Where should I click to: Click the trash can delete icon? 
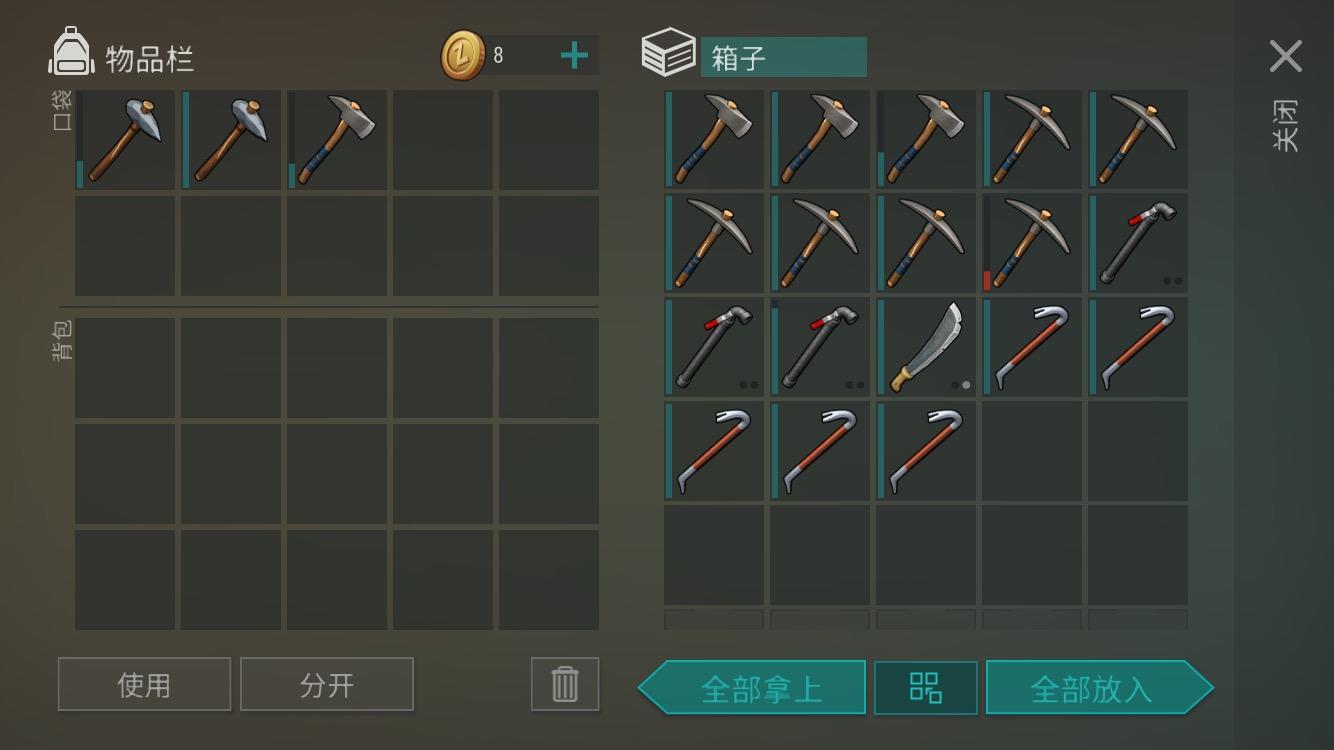pos(565,684)
